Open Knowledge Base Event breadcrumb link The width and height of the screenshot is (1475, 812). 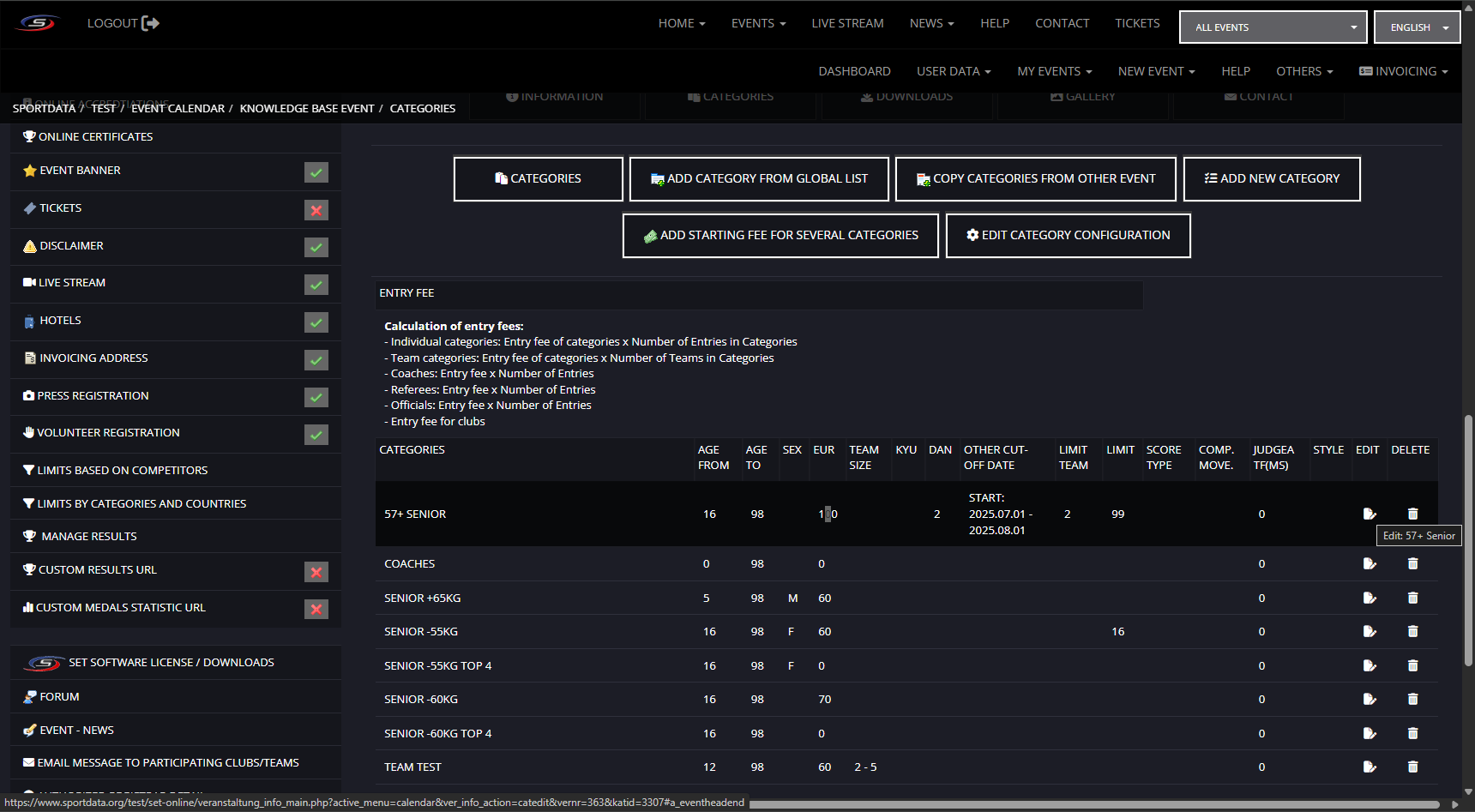click(307, 108)
